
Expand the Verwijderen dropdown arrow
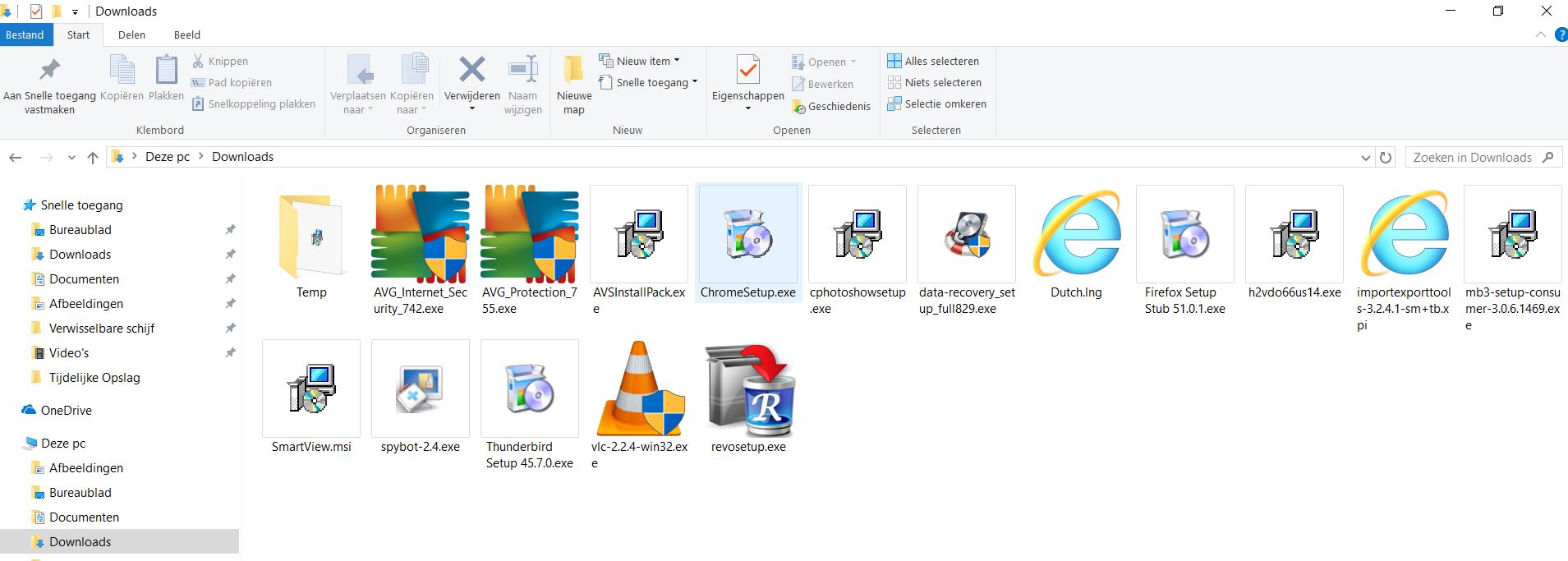coord(472,108)
